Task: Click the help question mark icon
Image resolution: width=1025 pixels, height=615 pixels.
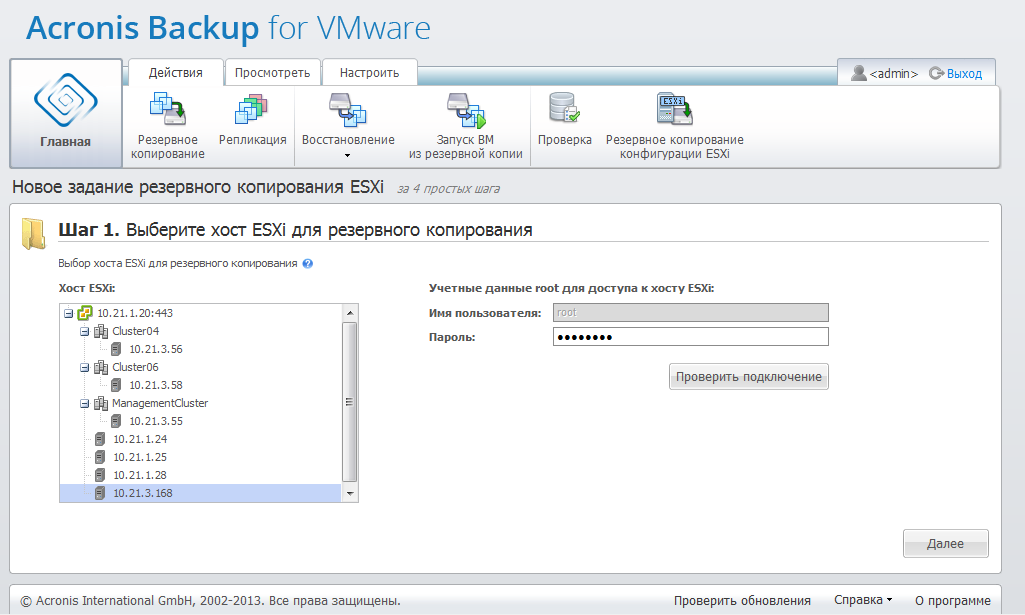Action: [308, 264]
